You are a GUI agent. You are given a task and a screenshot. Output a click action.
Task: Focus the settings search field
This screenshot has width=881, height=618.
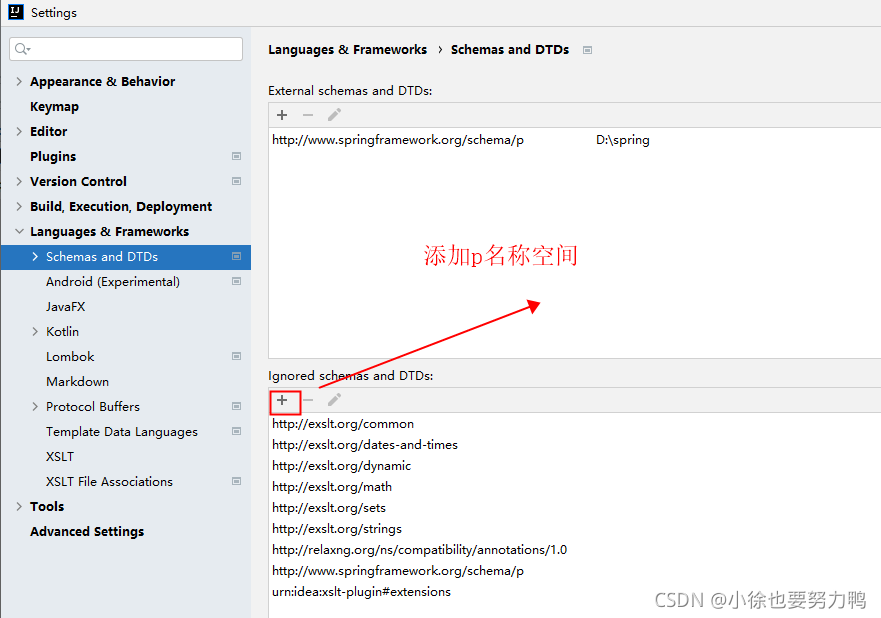click(x=126, y=49)
